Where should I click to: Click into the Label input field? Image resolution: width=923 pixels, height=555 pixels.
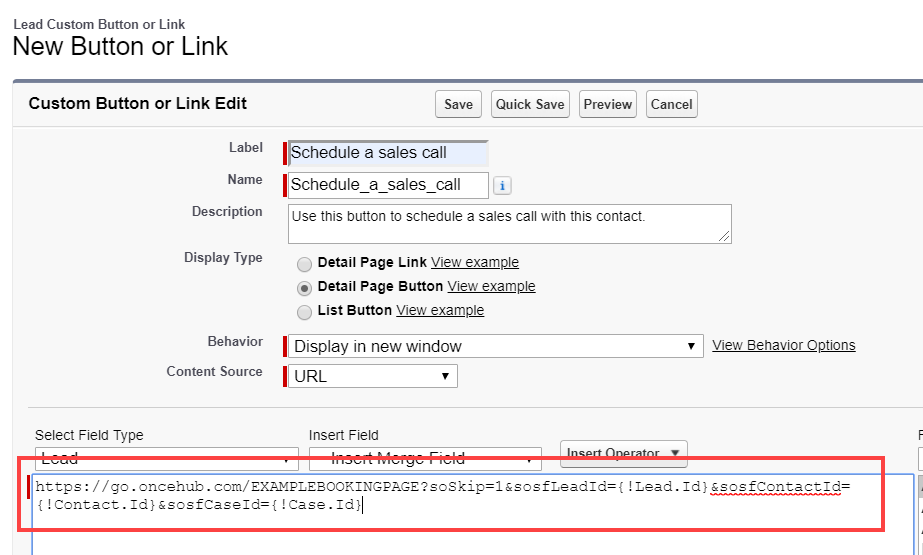tap(388, 153)
